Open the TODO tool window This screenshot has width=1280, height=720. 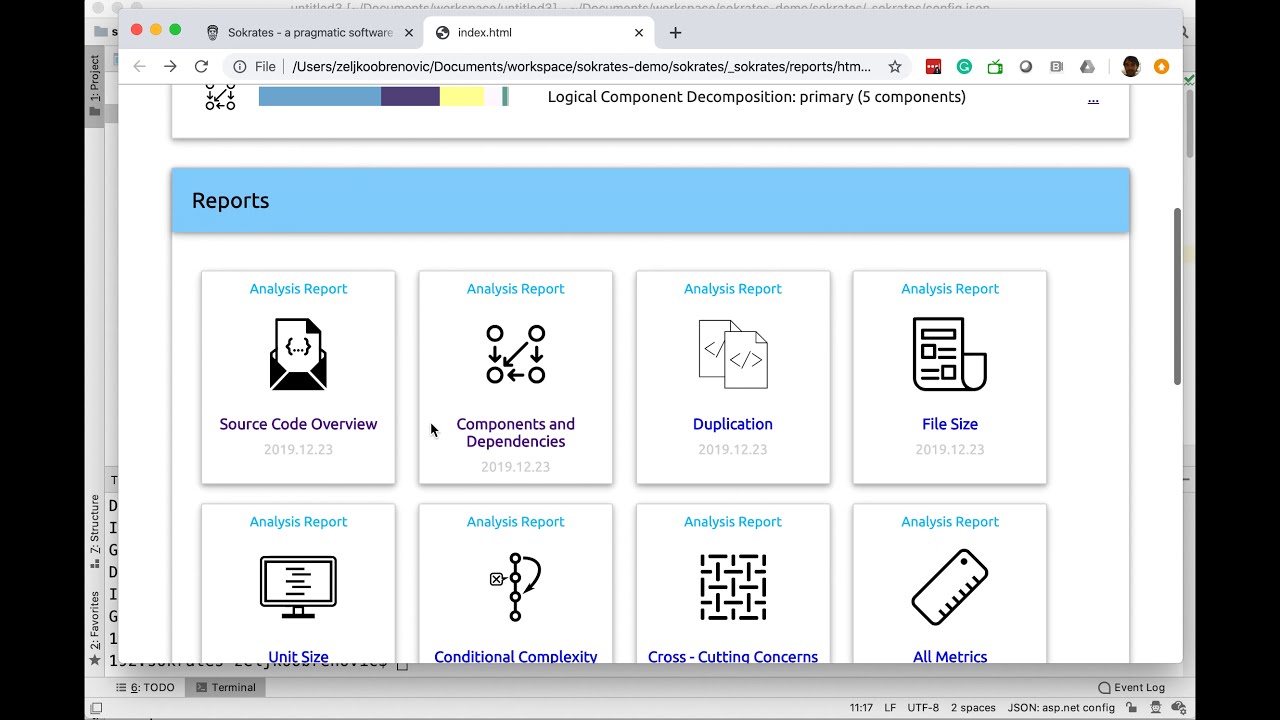pyautogui.click(x=145, y=688)
